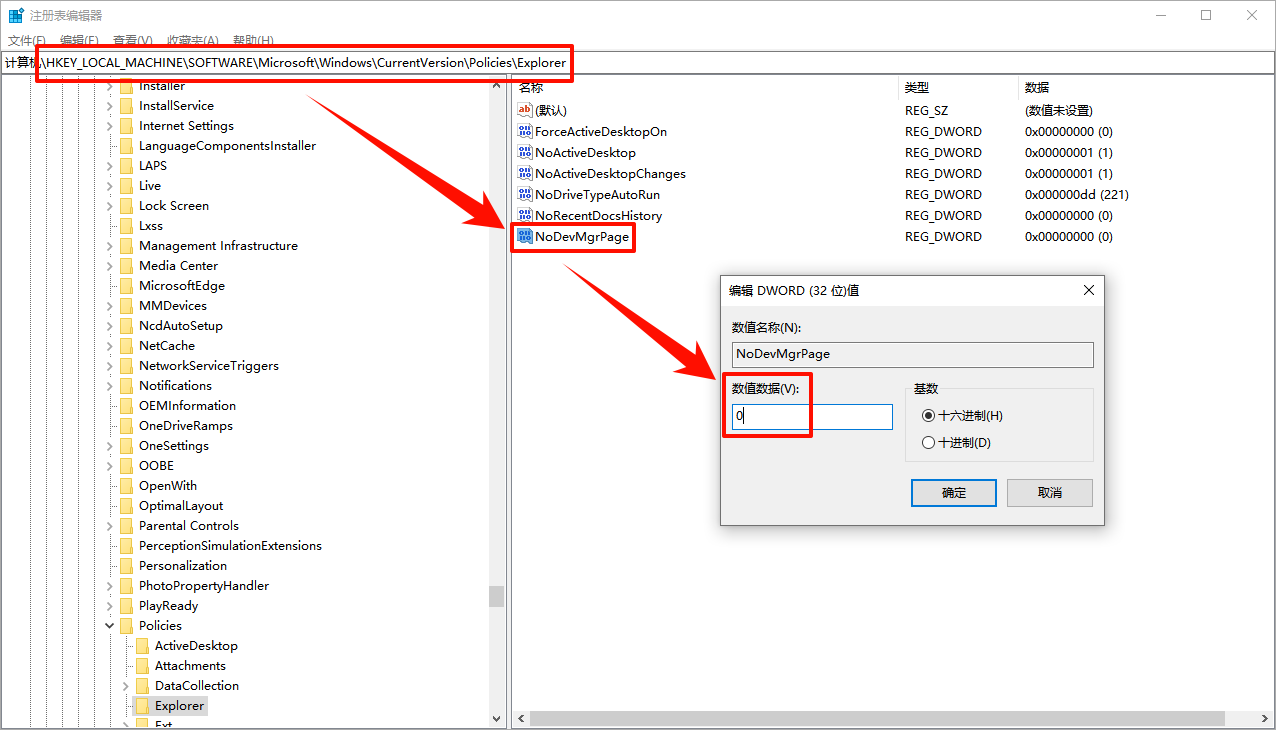Click the Policies folder icon
This screenshot has width=1276, height=730.
pos(126,625)
